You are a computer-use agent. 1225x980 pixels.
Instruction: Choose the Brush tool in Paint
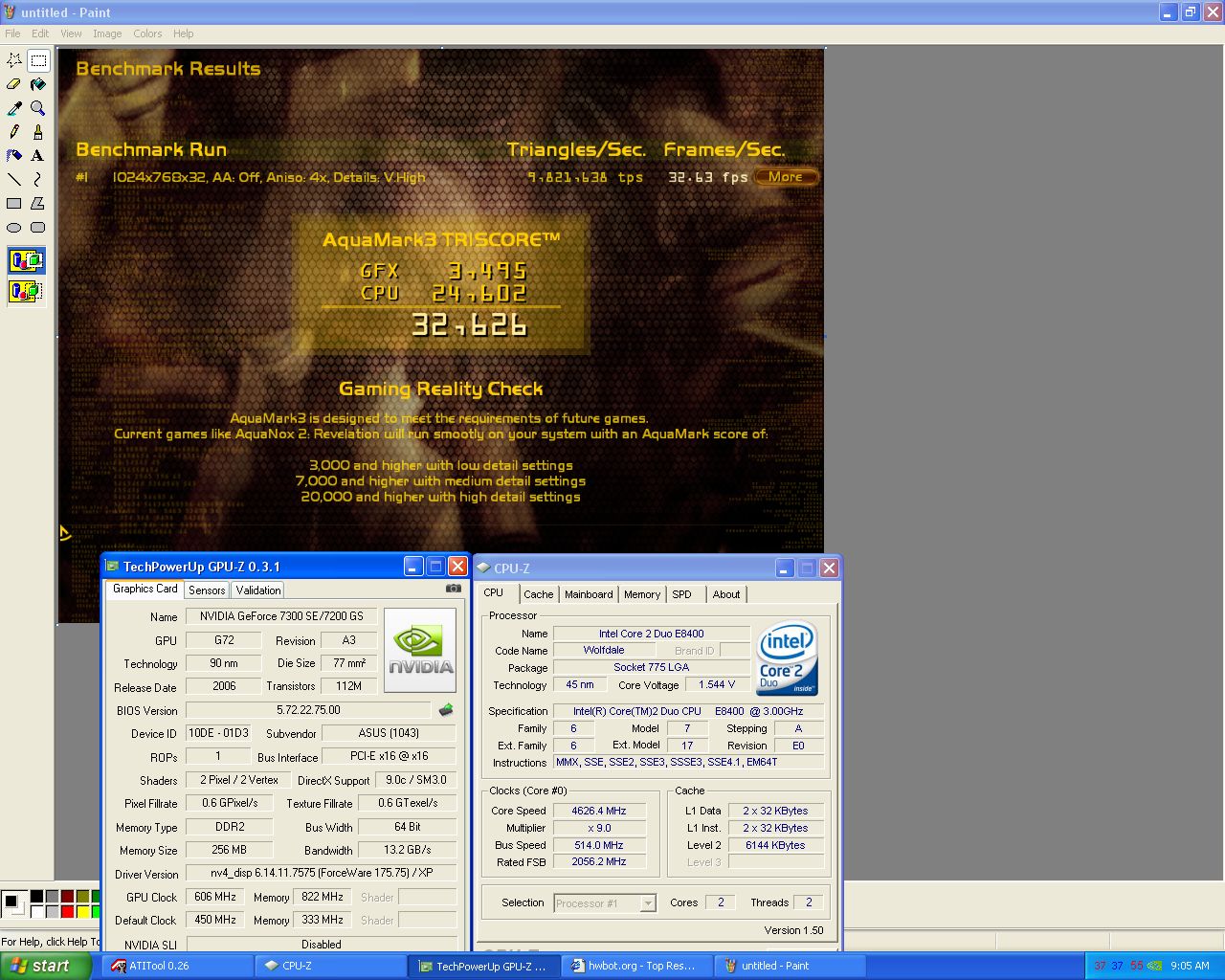tap(38, 132)
